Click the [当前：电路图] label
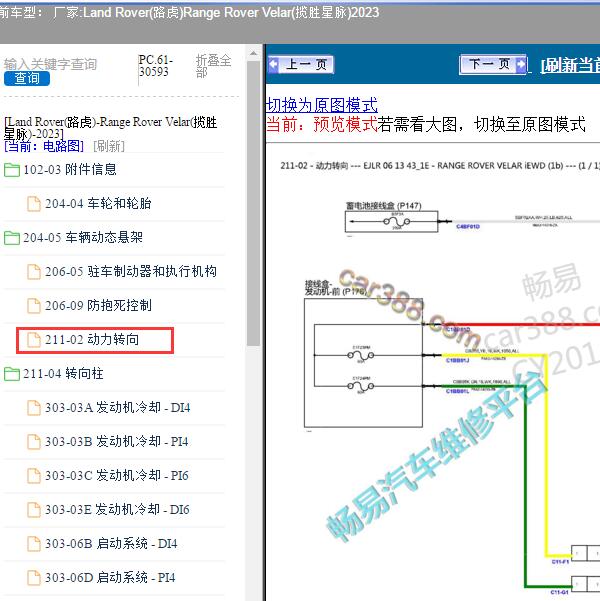 click(x=44, y=146)
